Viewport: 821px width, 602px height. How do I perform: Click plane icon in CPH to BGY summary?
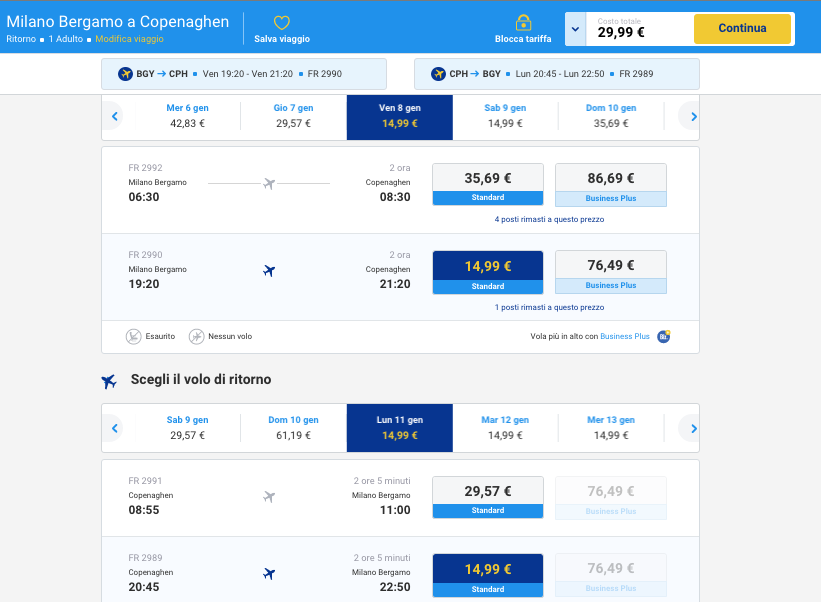point(438,74)
